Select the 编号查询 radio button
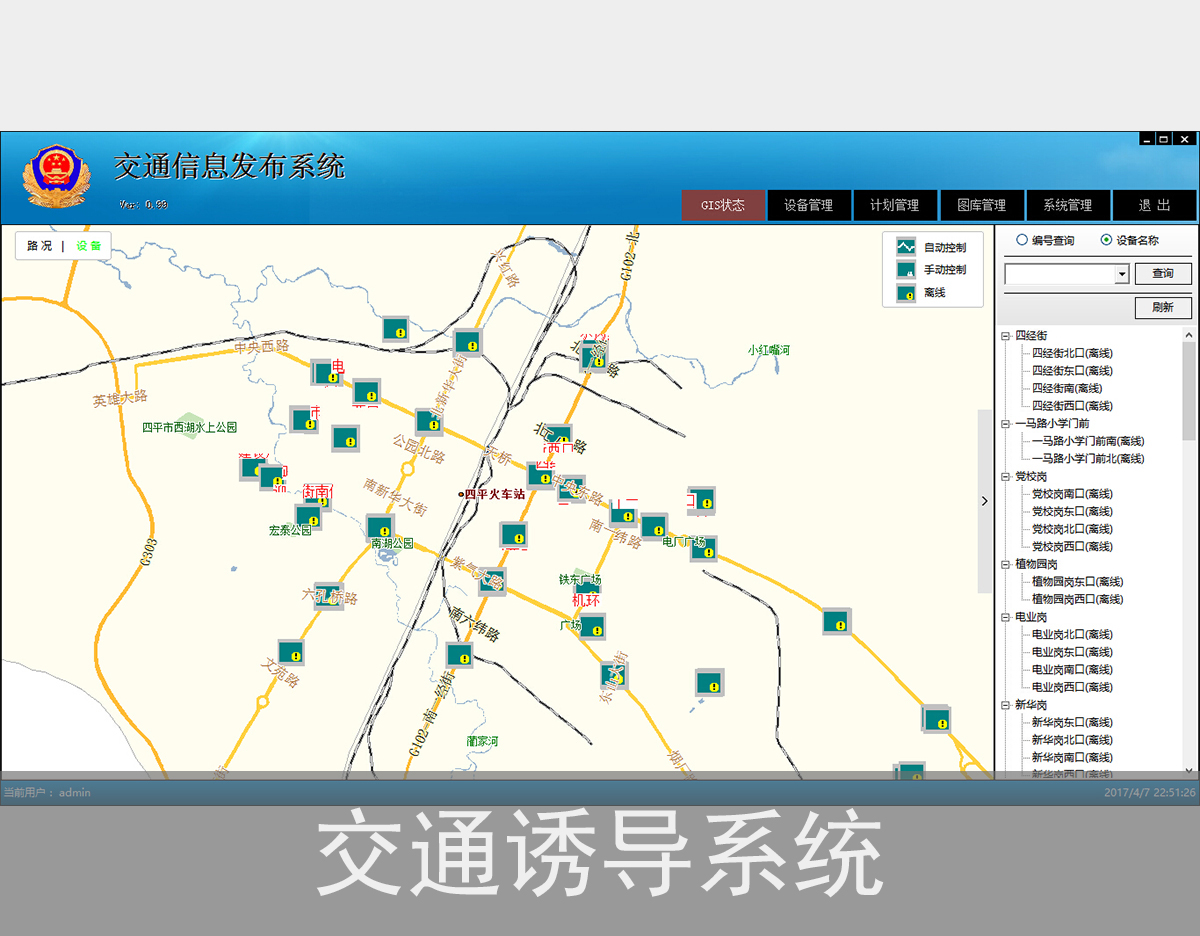This screenshot has height=936, width=1200. (x=1023, y=240)
